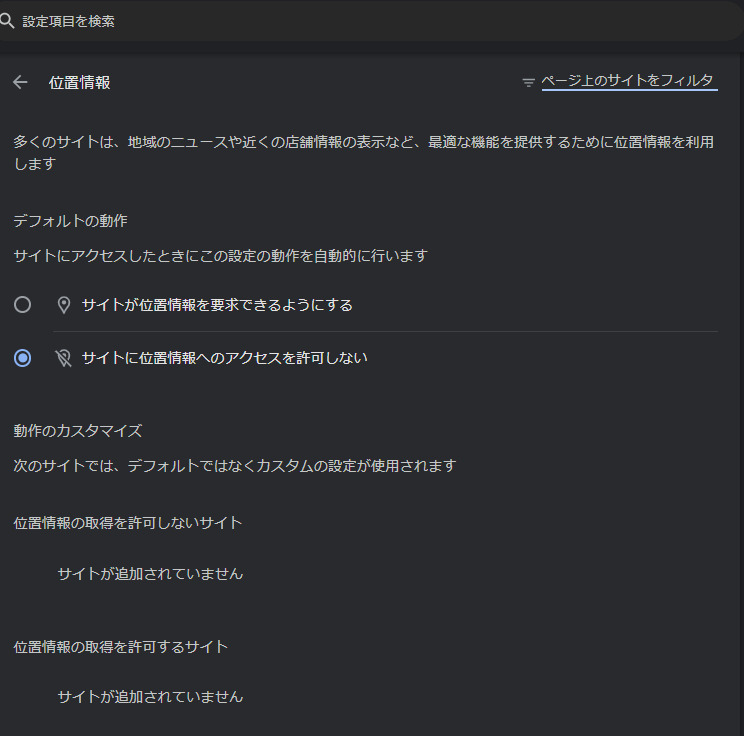The height and width of the screenshot is (736, 744).
Task: Click the empty message under blocked sites
Action: 150,574
